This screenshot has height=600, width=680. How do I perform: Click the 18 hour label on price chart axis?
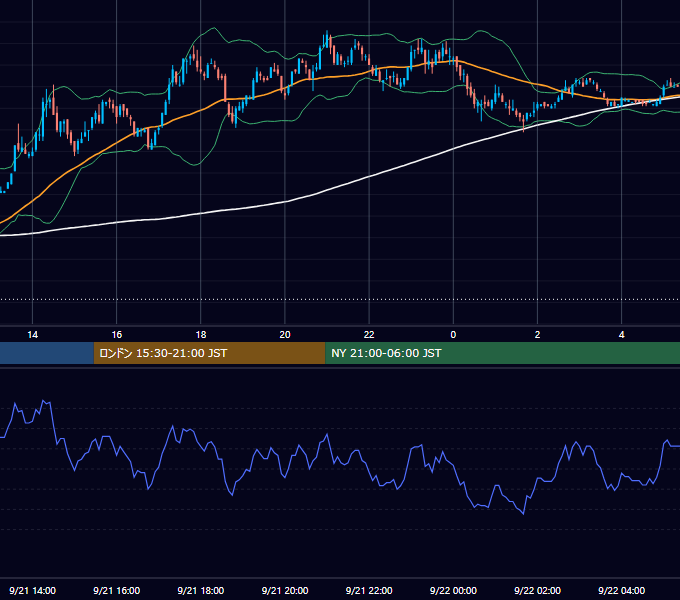[x=201, y=335]
